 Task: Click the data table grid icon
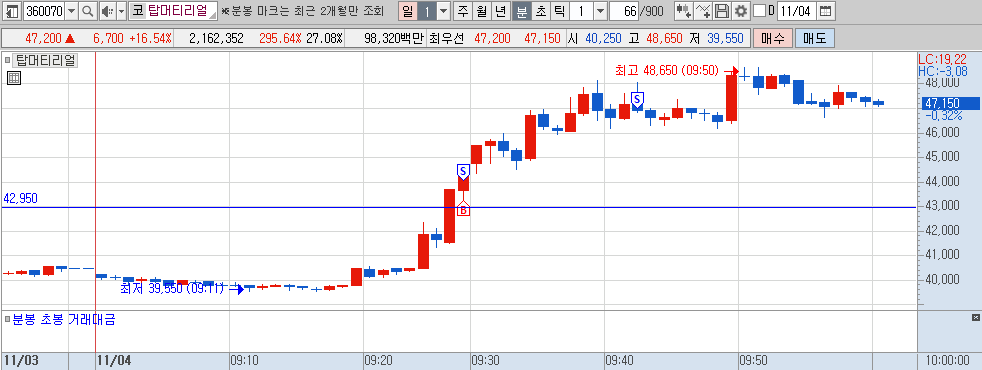(x=14, y=78)
